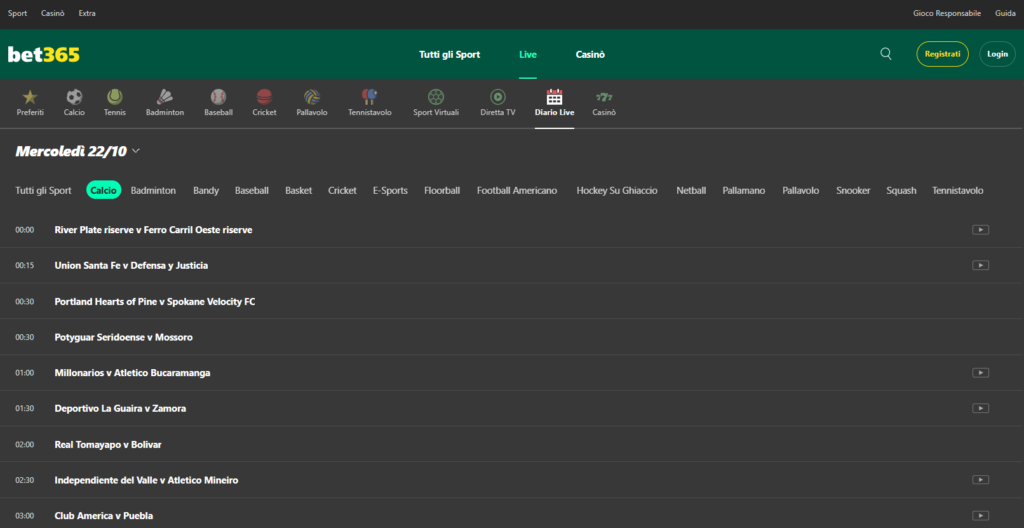Play the Union Santa Fe live stream
1024x528 pixels.
click(x=980, y=266)
